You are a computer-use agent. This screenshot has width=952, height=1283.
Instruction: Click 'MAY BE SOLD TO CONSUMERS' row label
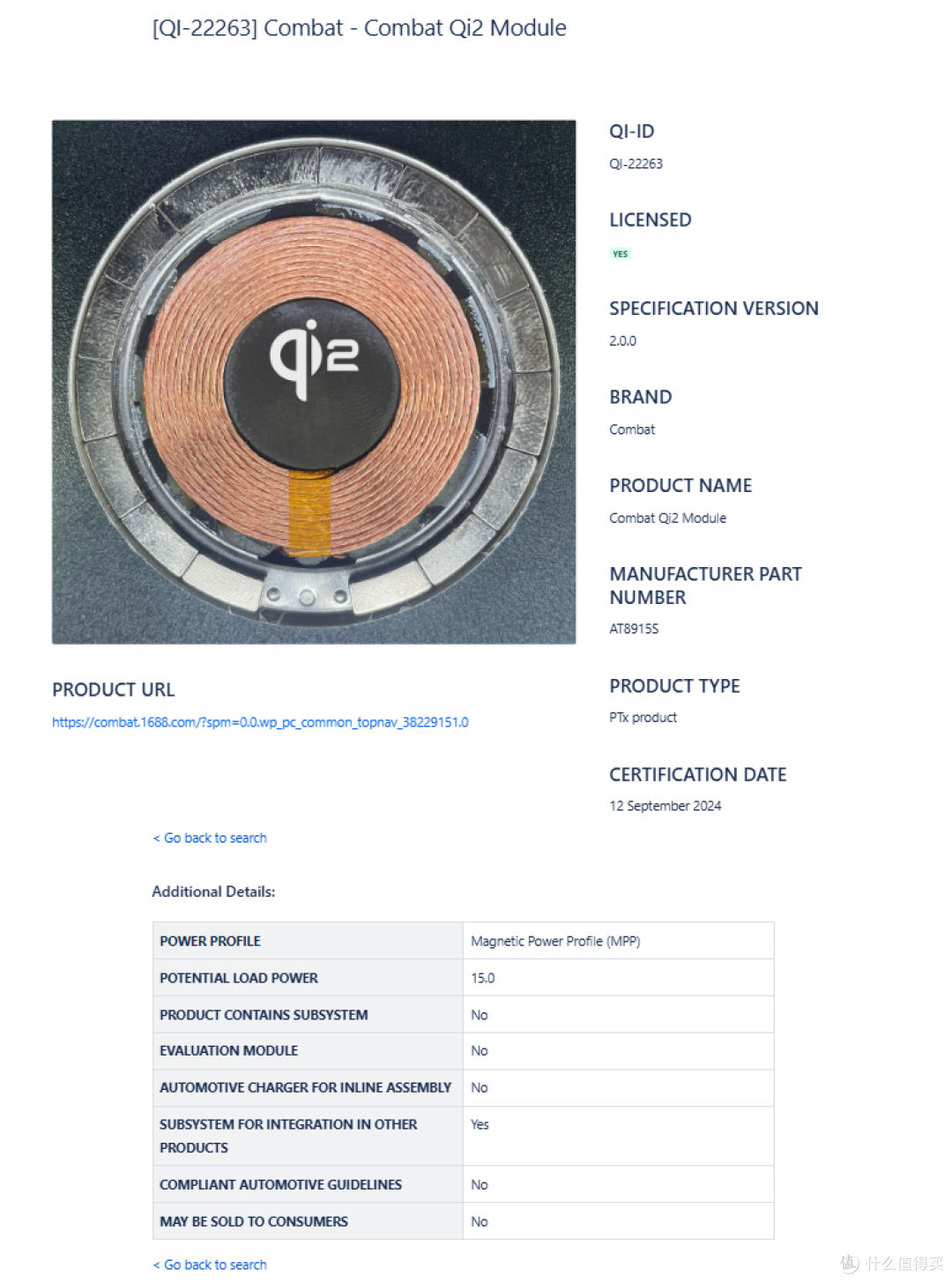tap(254, 1222)
